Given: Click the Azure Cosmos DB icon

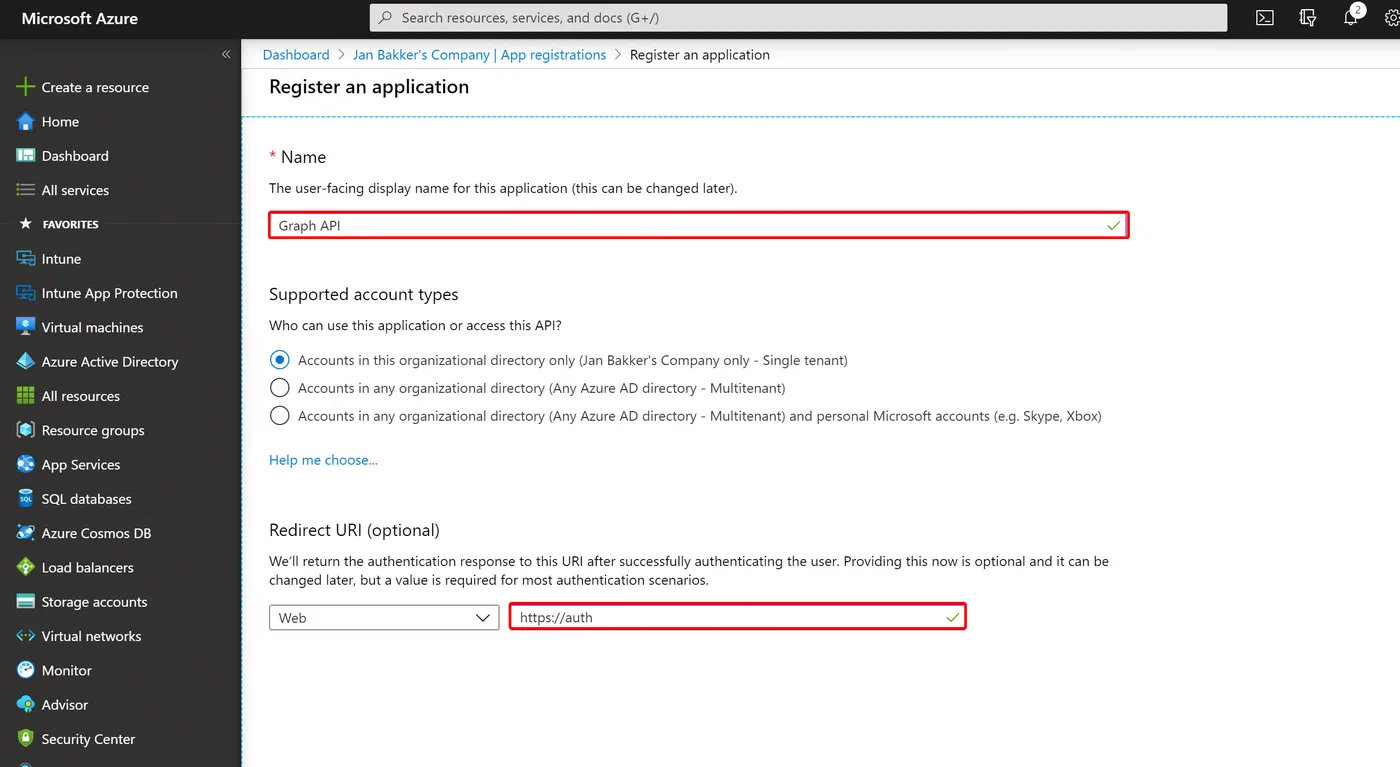Looking at the screenshot, I should point(25,533).
